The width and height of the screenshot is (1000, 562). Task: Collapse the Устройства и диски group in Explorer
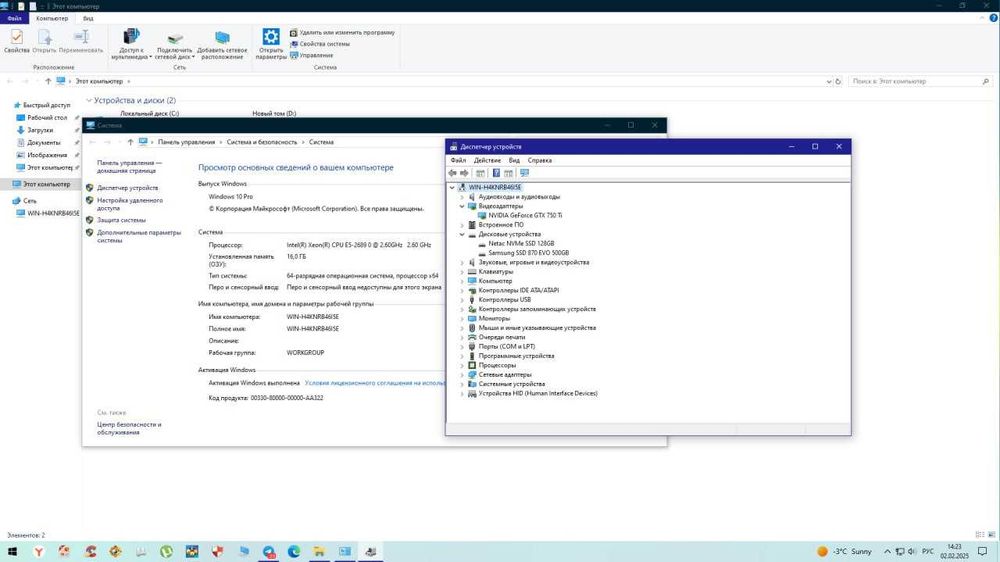(x=89, y=101)
